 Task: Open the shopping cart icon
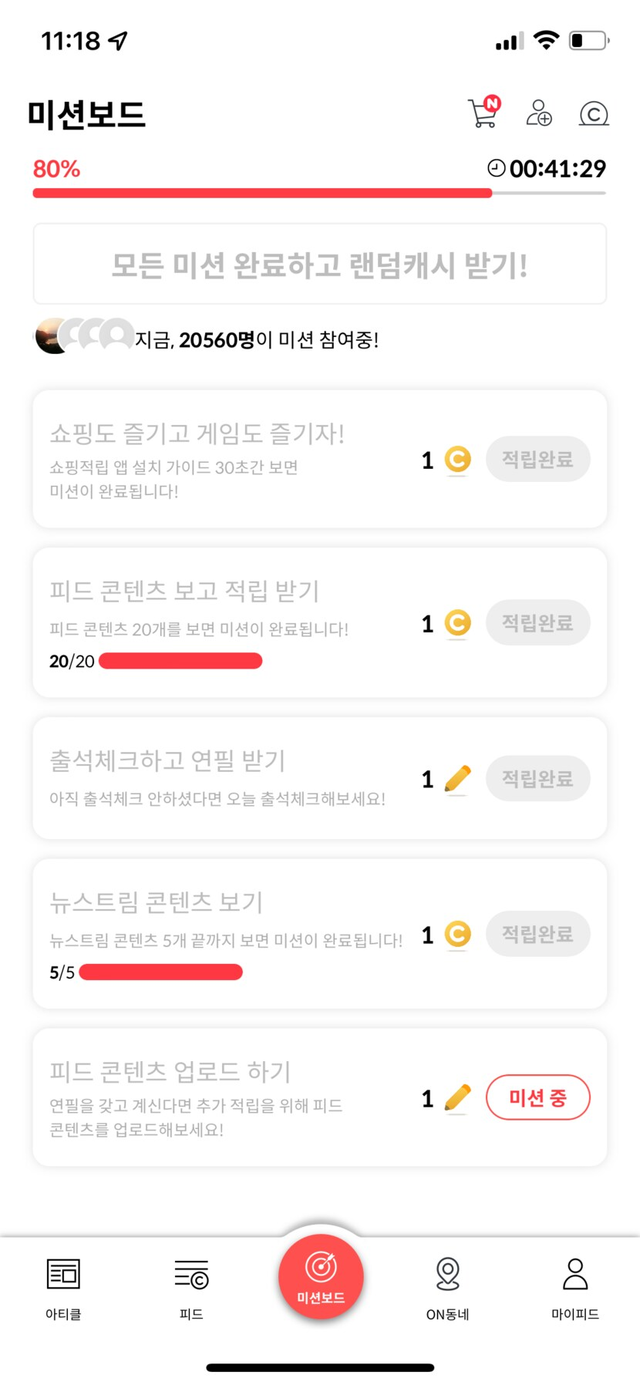point(483,113)
